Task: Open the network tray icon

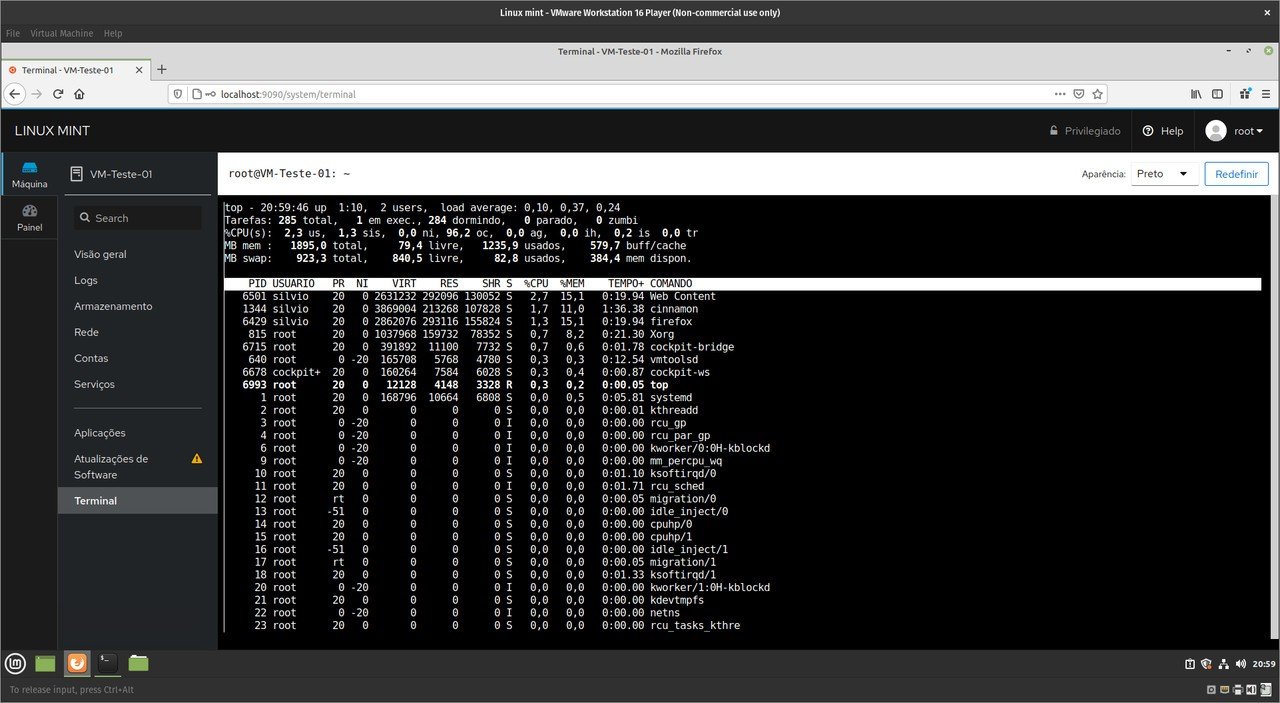Action: click(x=1222, y=664)
